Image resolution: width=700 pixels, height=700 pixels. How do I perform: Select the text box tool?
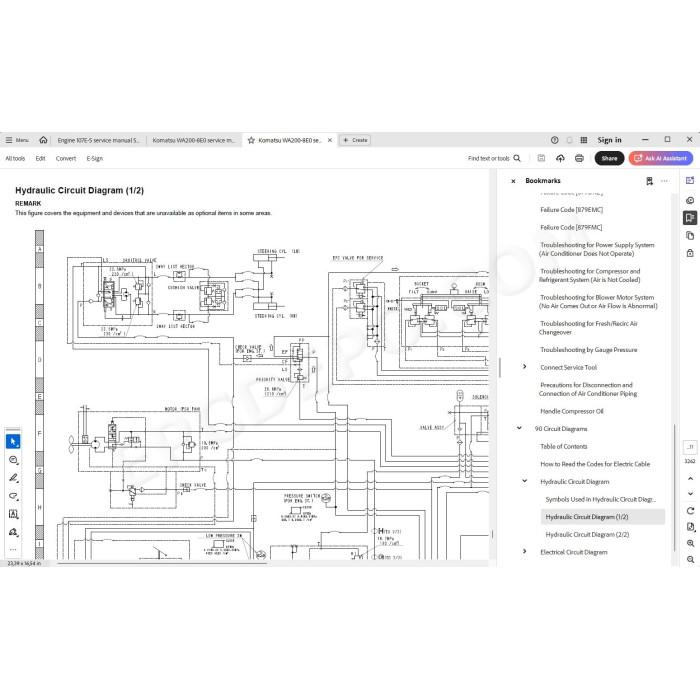point(13,514)
